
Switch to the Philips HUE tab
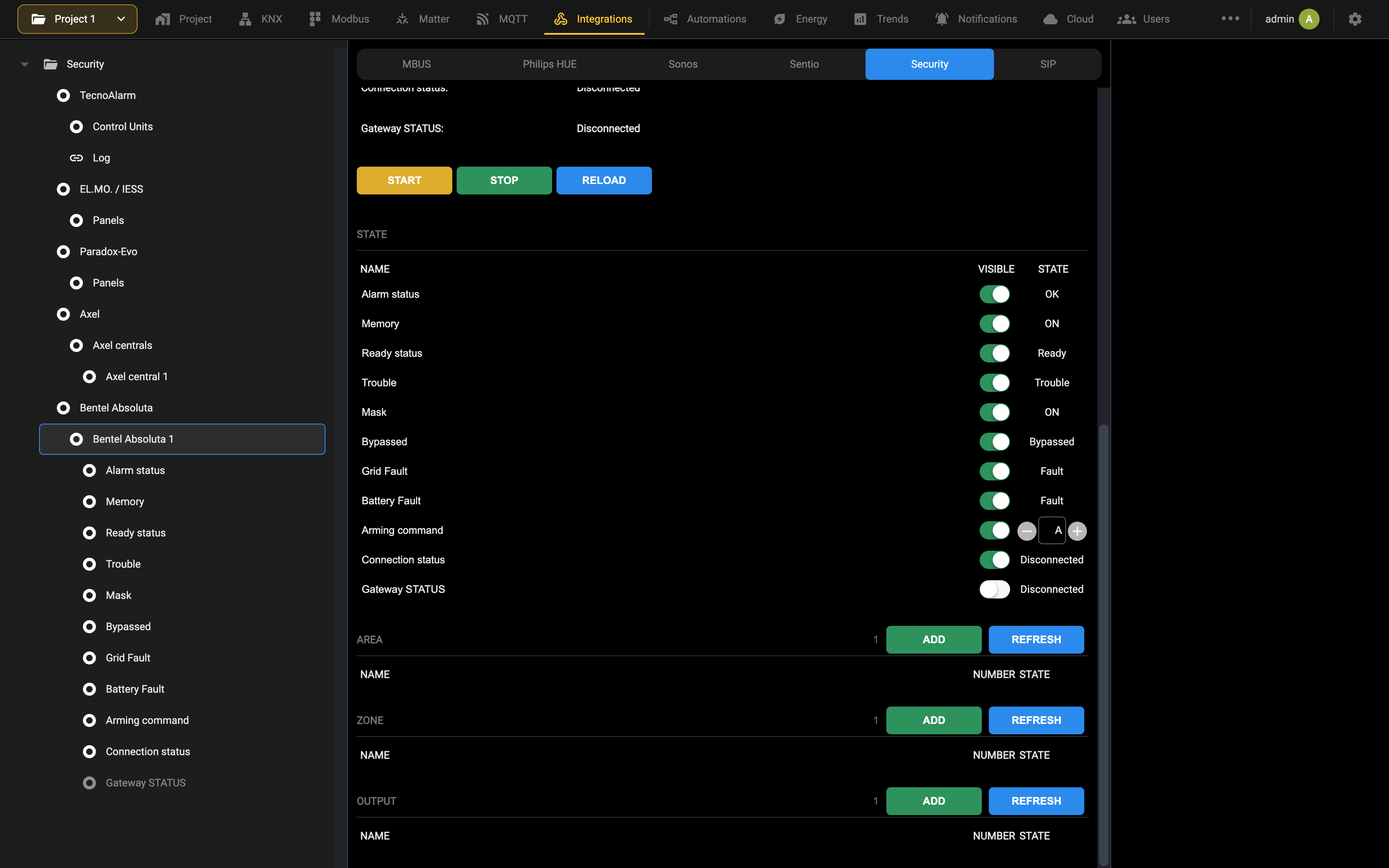click(549, 64)
